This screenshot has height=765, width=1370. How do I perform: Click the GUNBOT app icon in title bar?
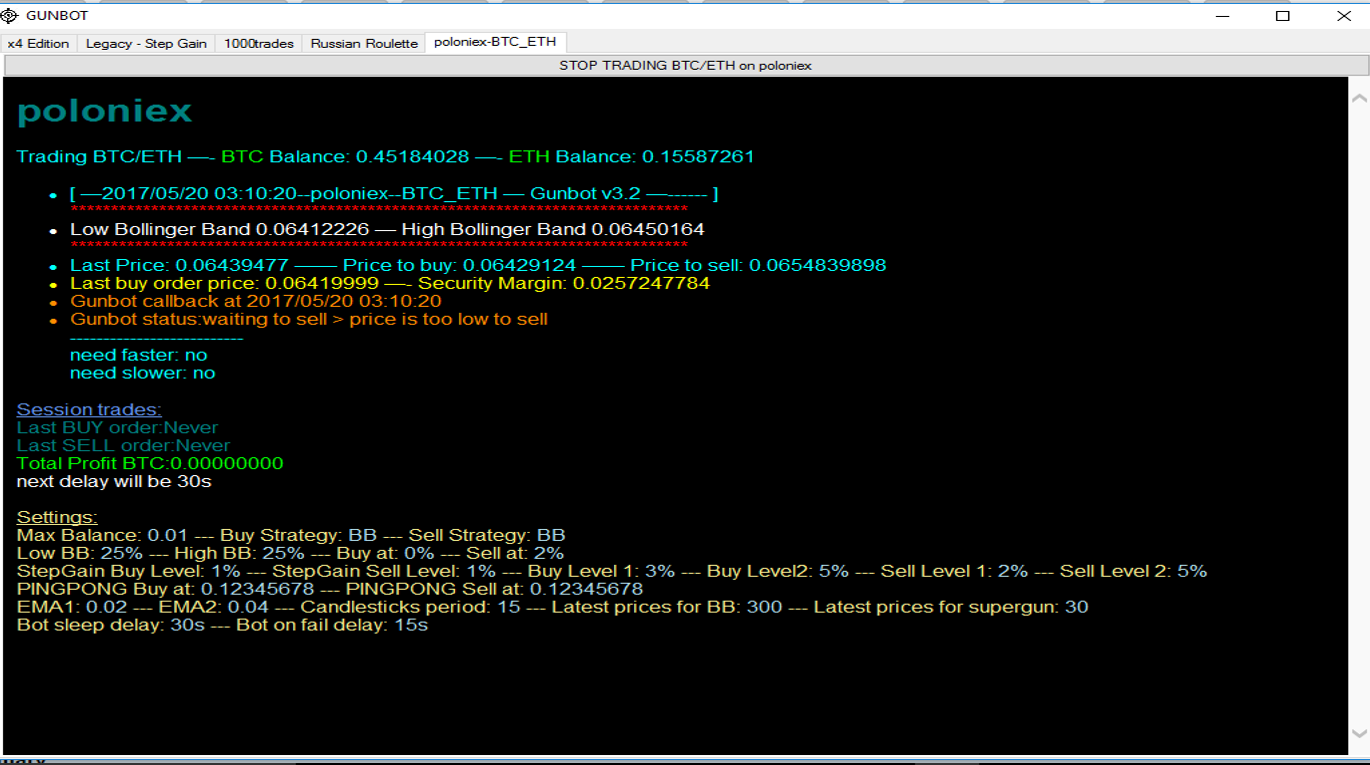point(9,16)
